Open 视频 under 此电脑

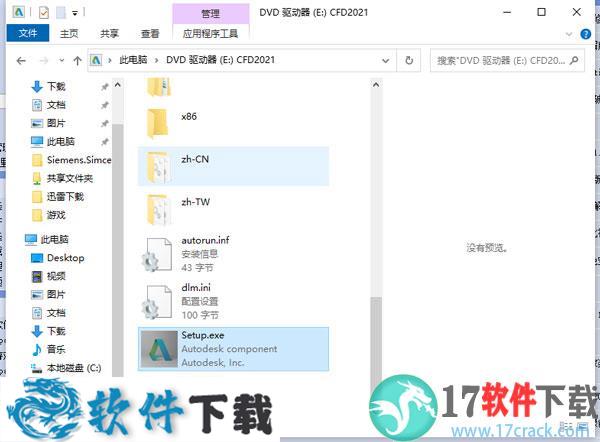[56, 276]
